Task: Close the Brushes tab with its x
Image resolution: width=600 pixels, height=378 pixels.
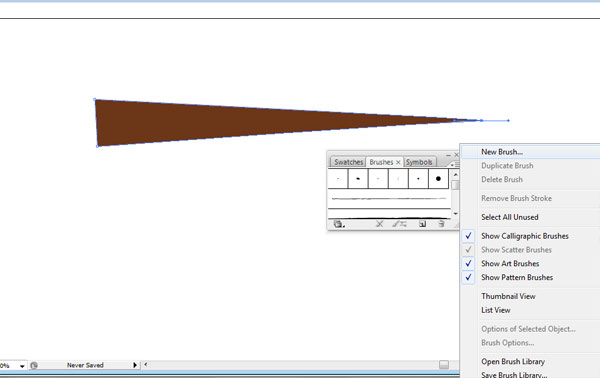Action: 398,162
